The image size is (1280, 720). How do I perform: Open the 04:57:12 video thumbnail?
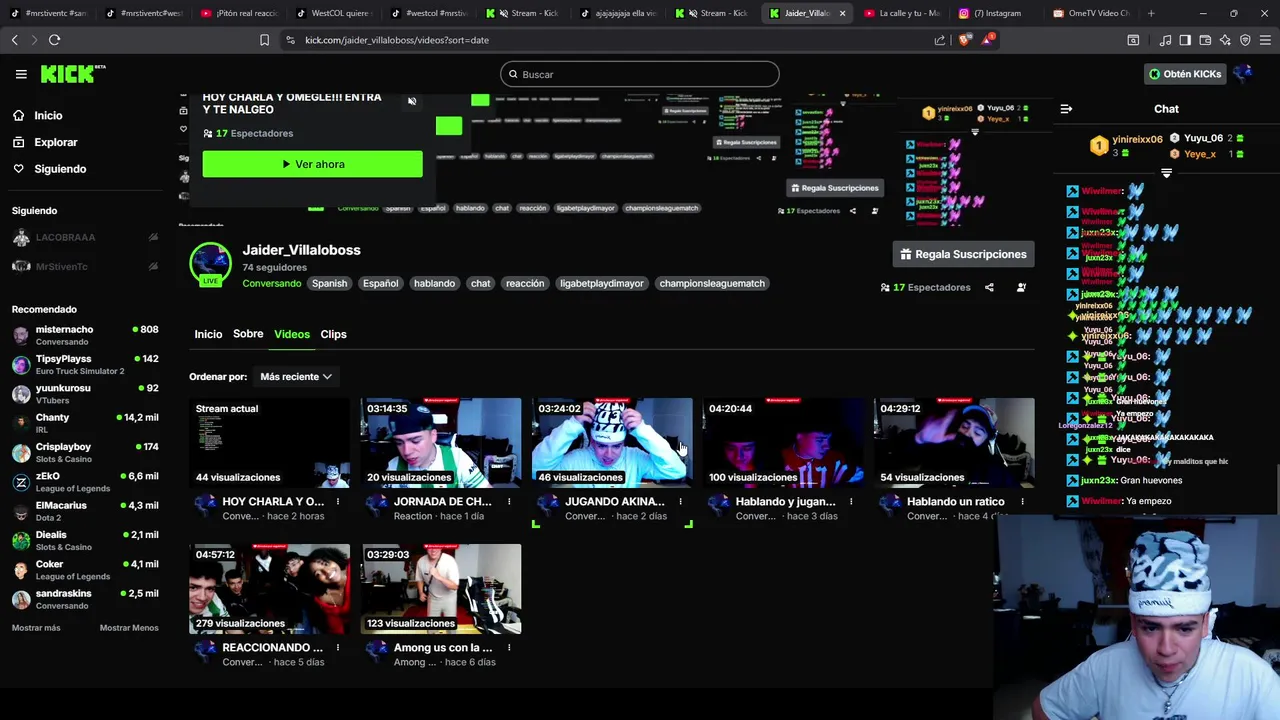pyautogui.click(x=270, y=589)
